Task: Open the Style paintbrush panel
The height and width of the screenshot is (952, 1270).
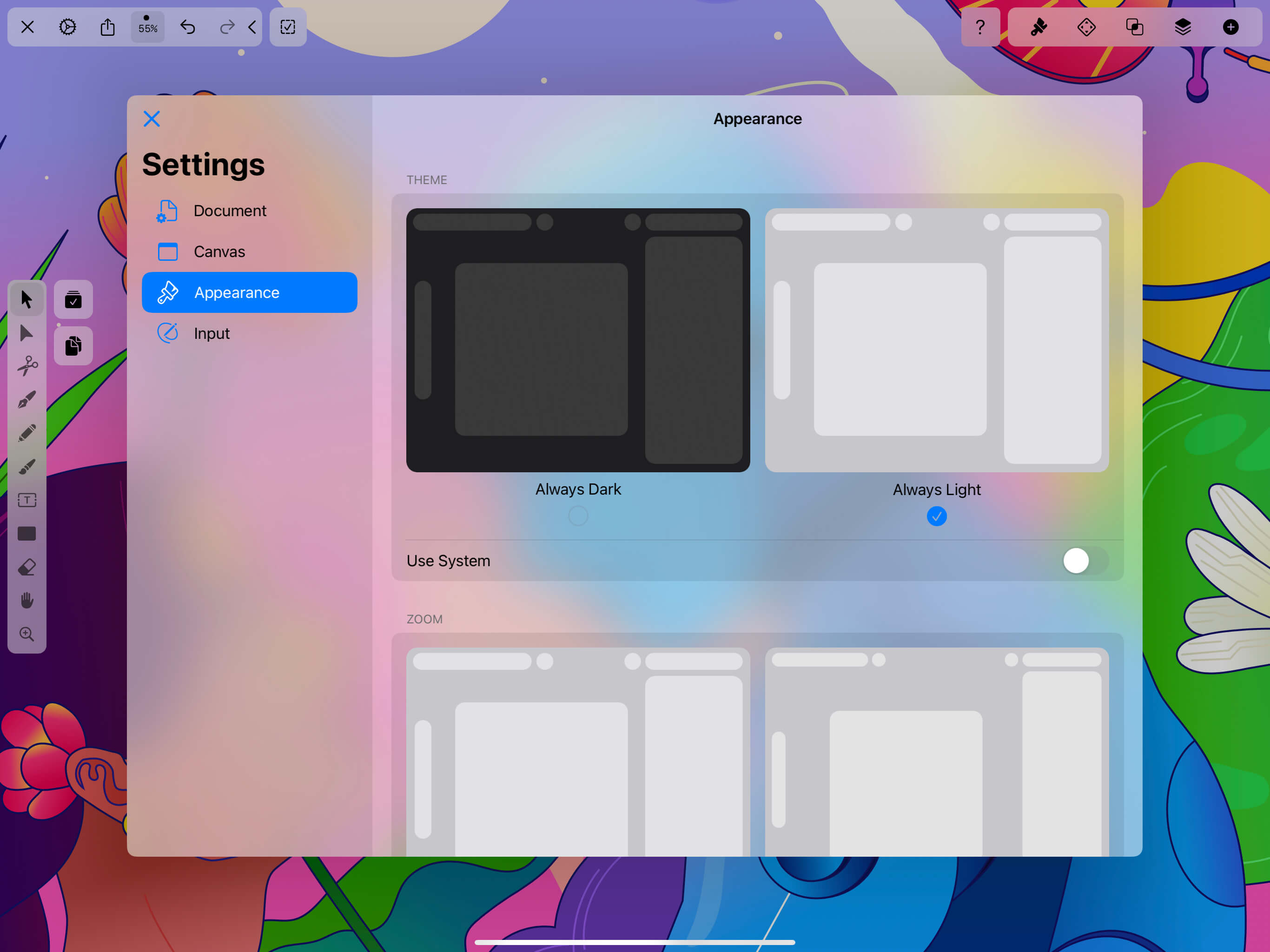Action: point(1038,27)
